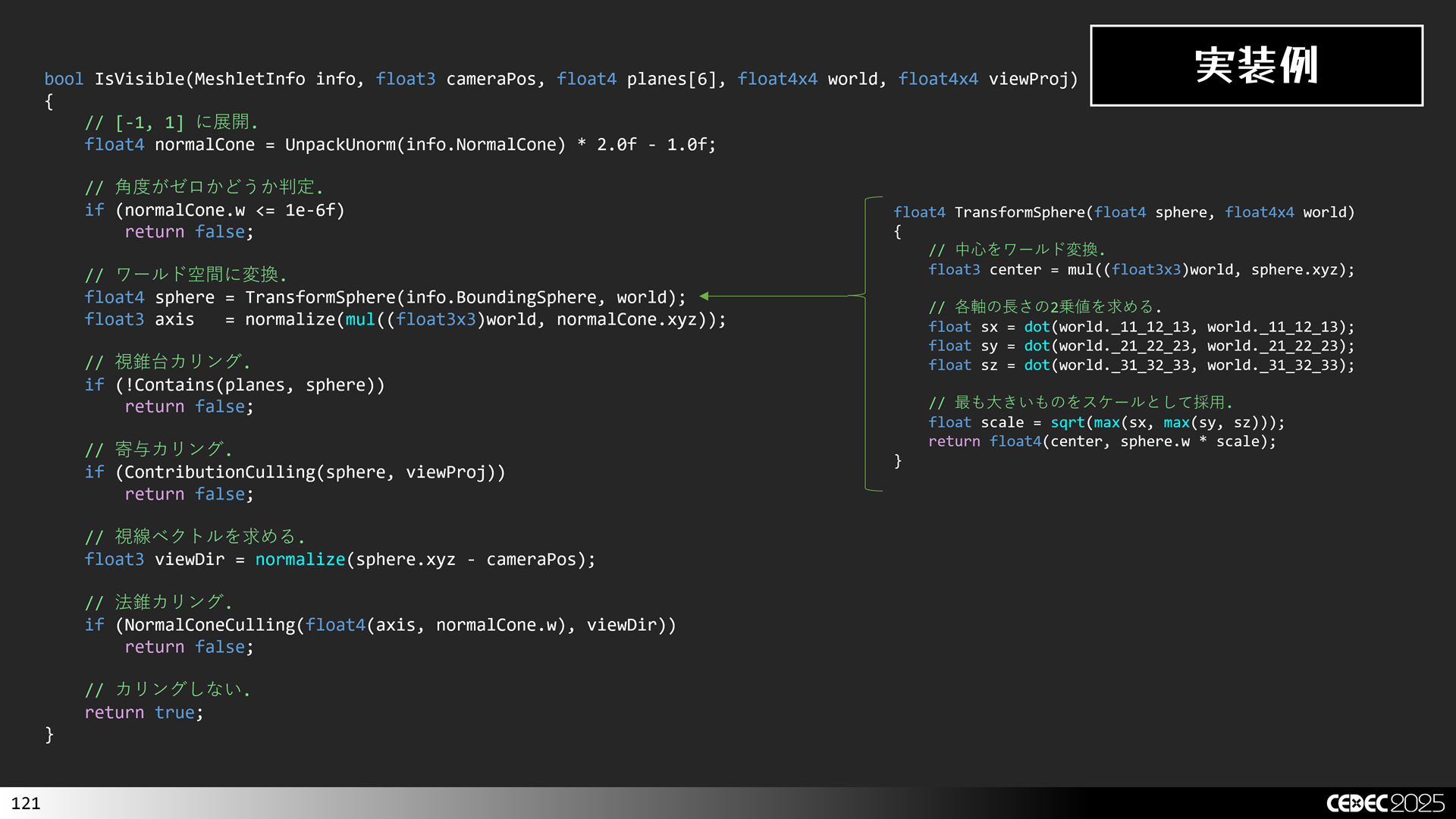Click the 'return float4(center' statement
This screenshot has height=819, width=1456.
1101,441
